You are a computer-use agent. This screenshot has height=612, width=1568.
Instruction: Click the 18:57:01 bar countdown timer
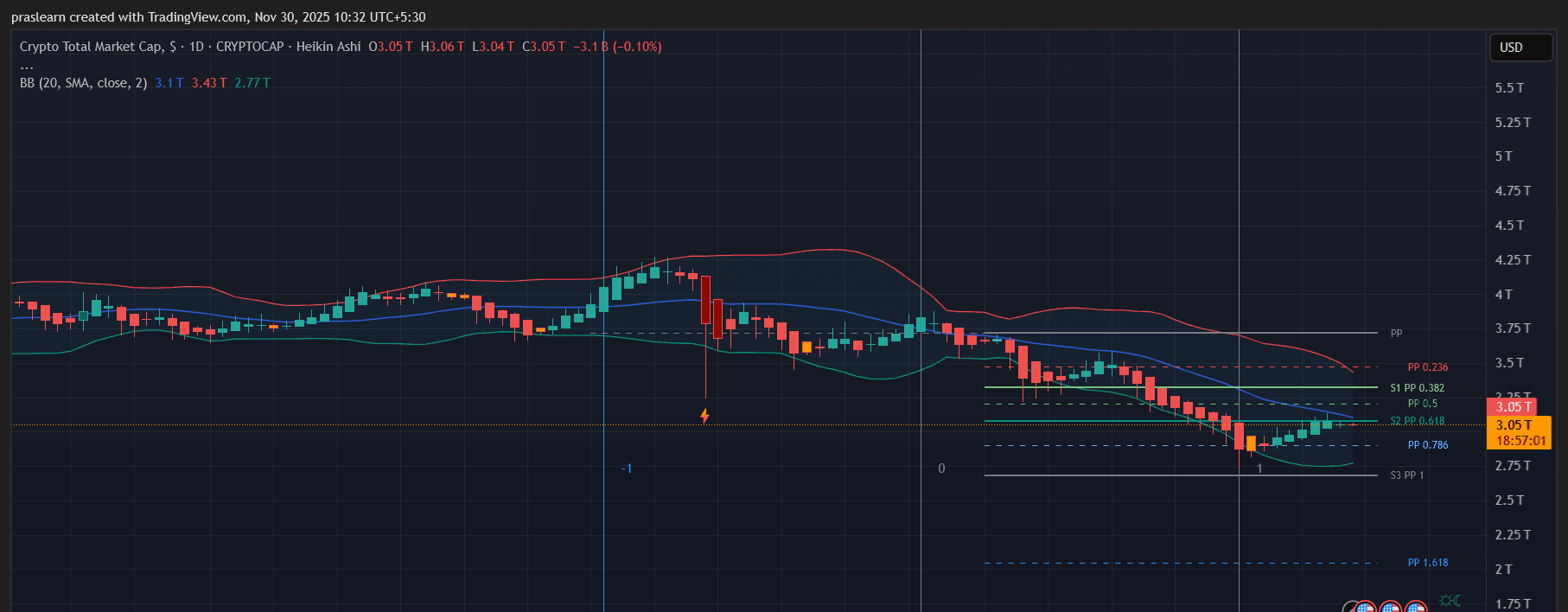pos(1520,441)
